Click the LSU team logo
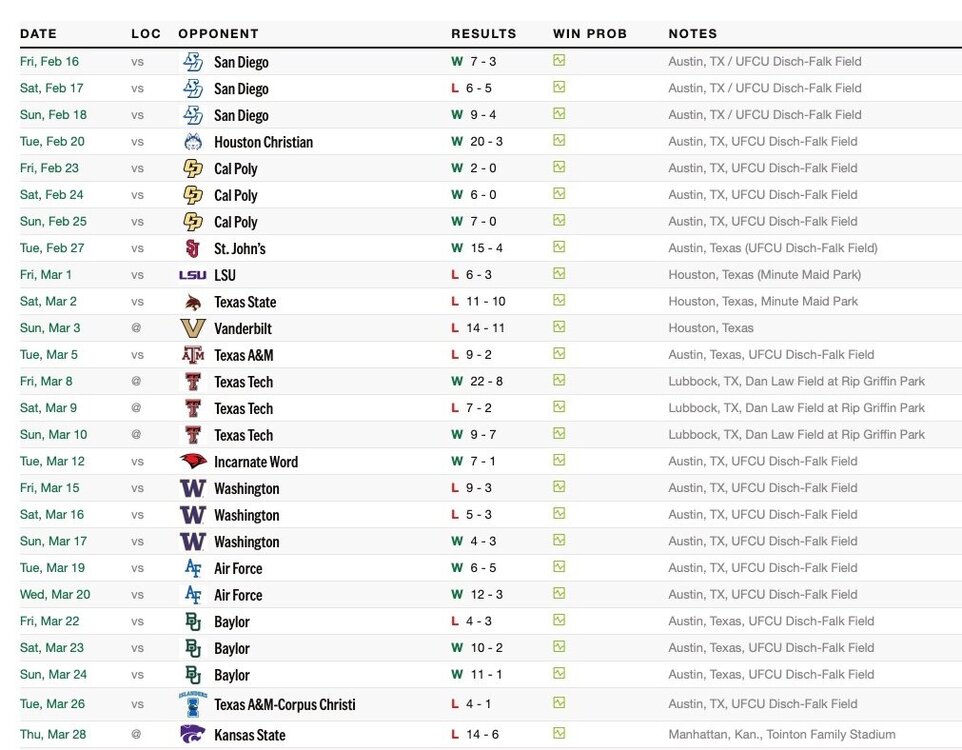Image resolution: width=962 pixels, height=750 pixels. pos(193,275)
